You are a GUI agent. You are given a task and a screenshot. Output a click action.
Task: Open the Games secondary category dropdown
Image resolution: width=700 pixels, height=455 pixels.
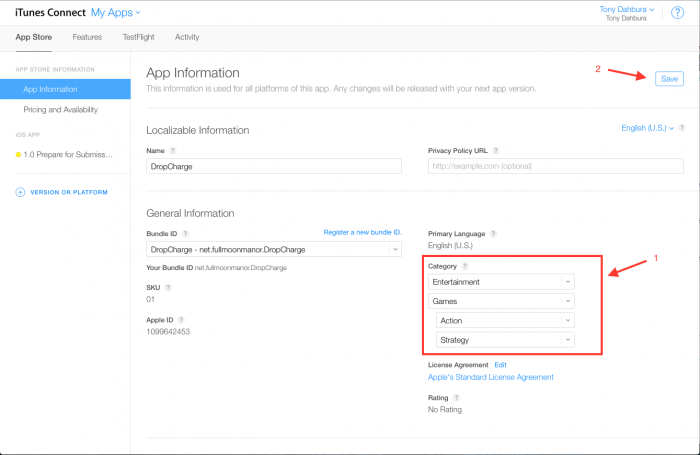point(501,301)
